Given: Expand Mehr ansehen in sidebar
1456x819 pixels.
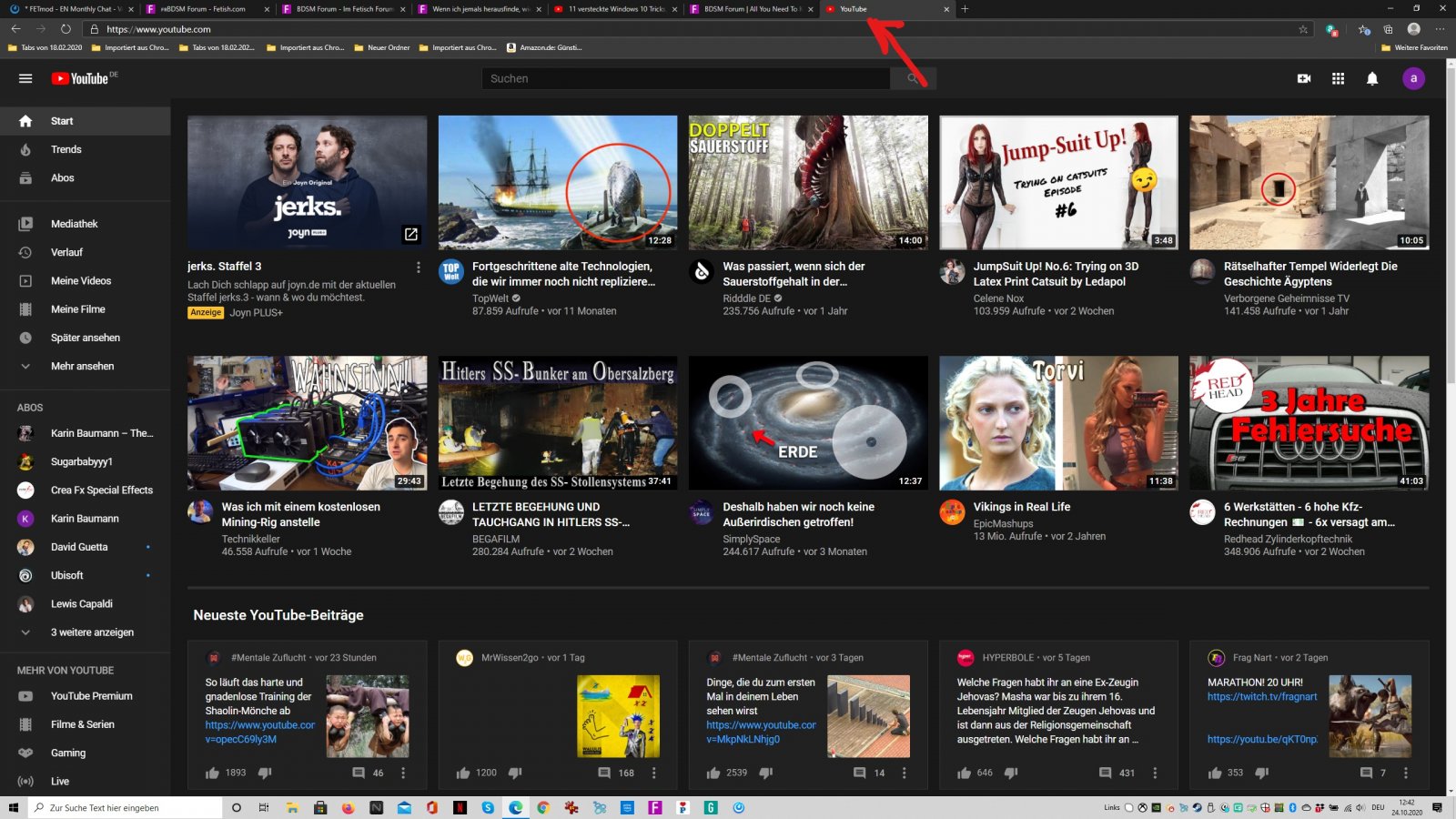Looking at the screenshot, I should coord(82,366).
